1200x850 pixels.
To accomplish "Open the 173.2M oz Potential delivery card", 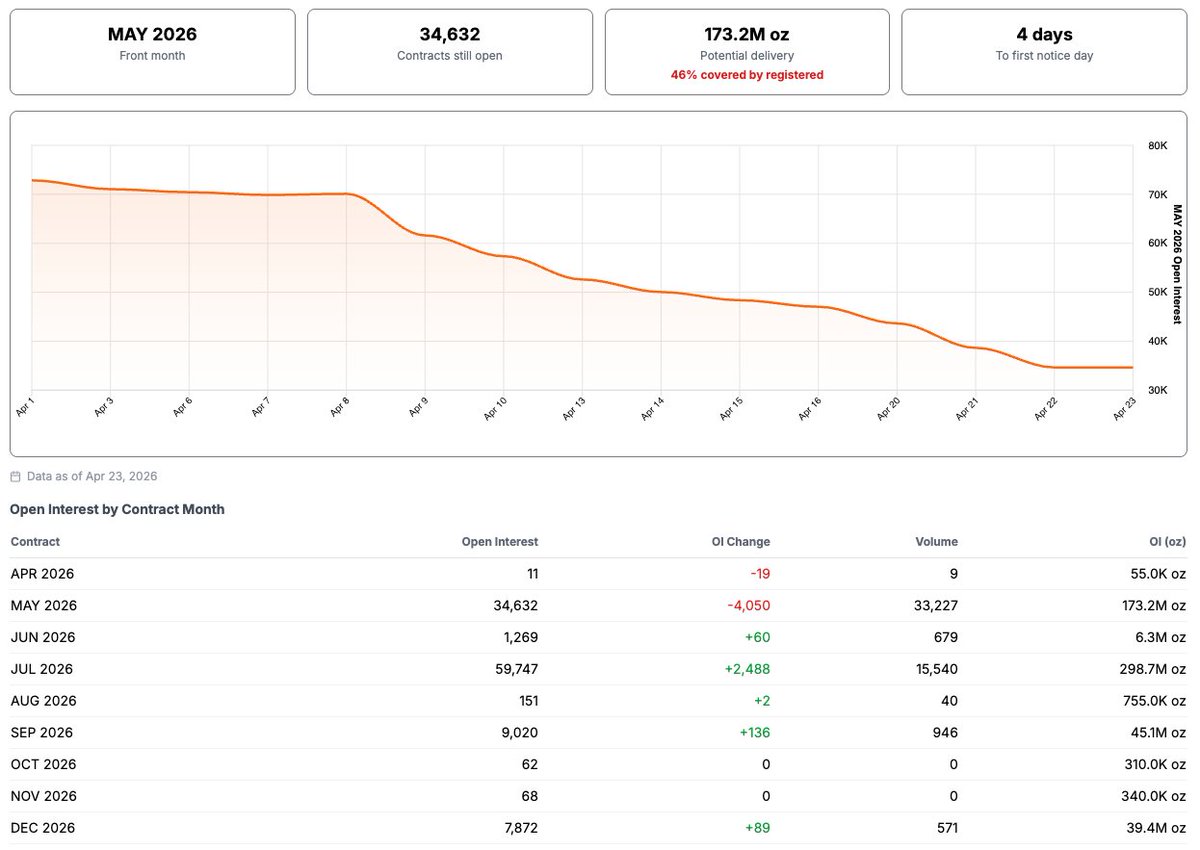I will click(x=747, y=52).
